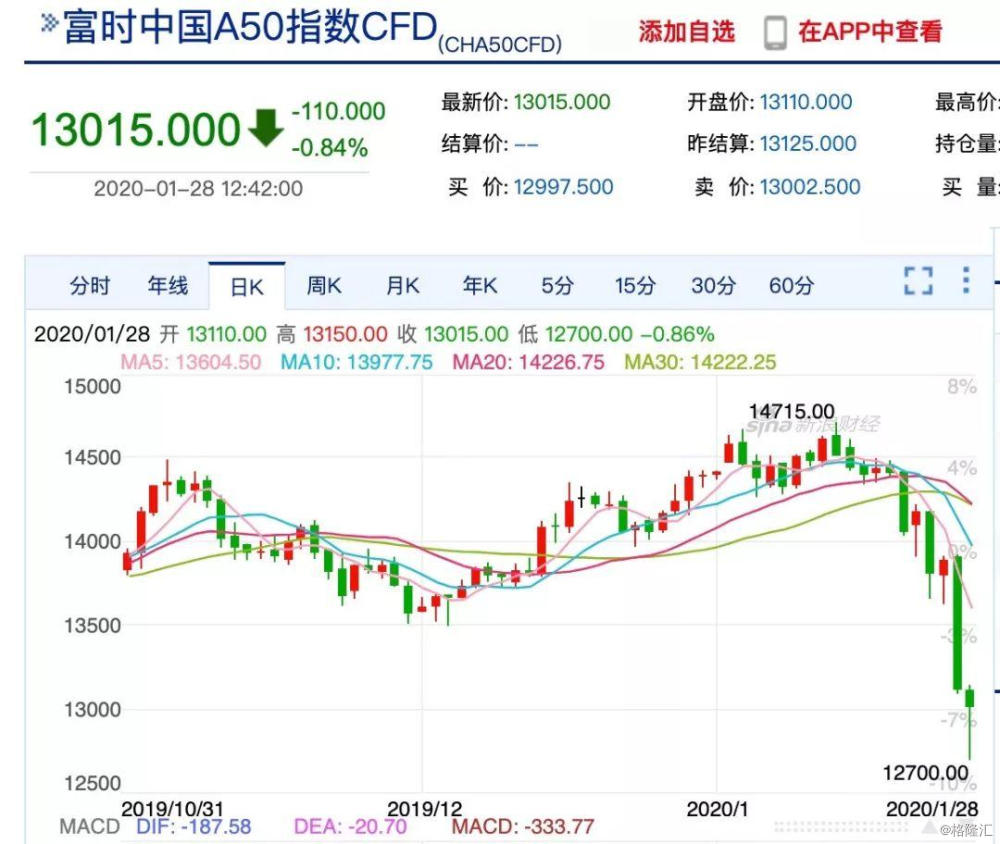The image size is (1000, 844).
Task: Select the 日K chart tab
Action: (x=247, y=286)
